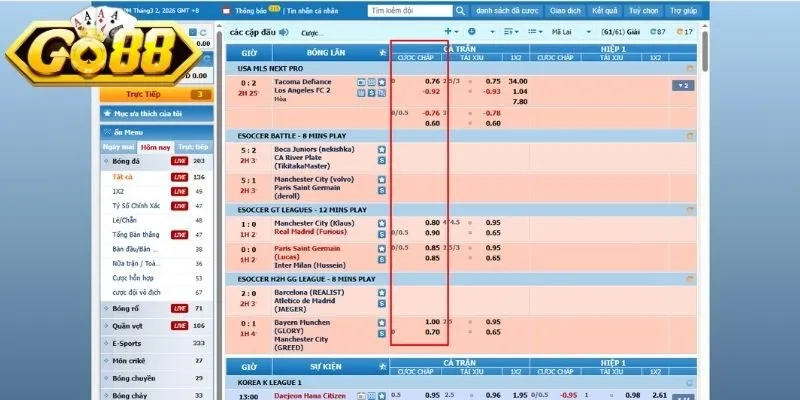
Task: Click the orange Trực Tiếp button
Action: tap(157, 94)
